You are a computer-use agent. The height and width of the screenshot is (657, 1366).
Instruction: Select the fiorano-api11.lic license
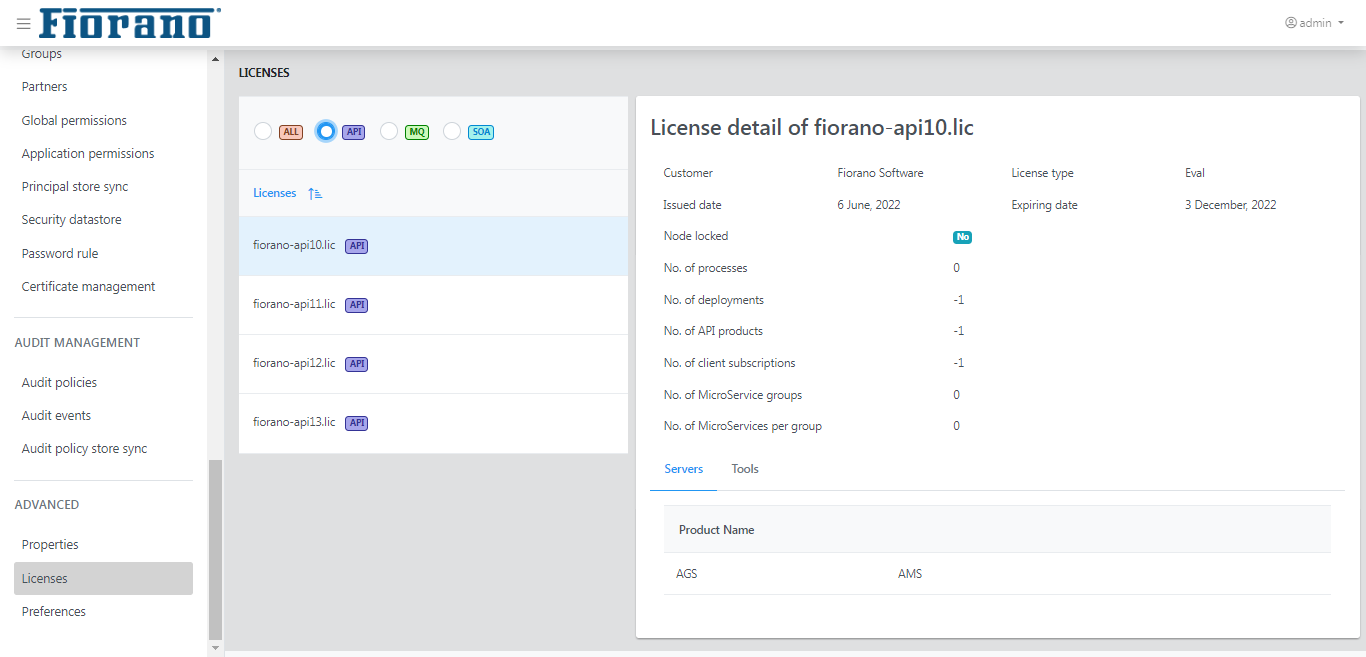click(x=433, y=305)
